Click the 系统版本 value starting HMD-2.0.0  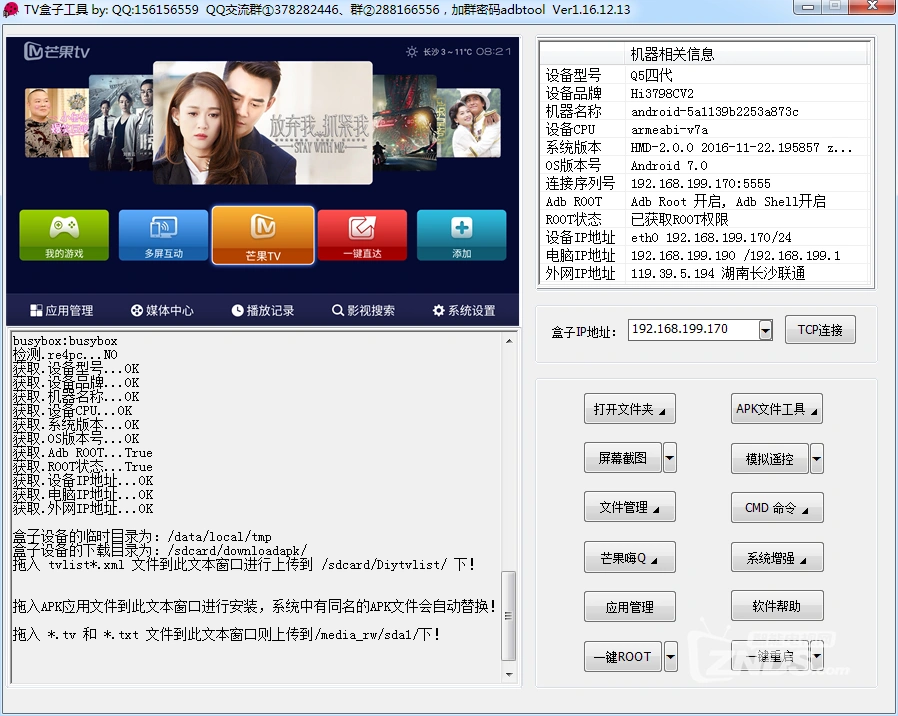741,148
